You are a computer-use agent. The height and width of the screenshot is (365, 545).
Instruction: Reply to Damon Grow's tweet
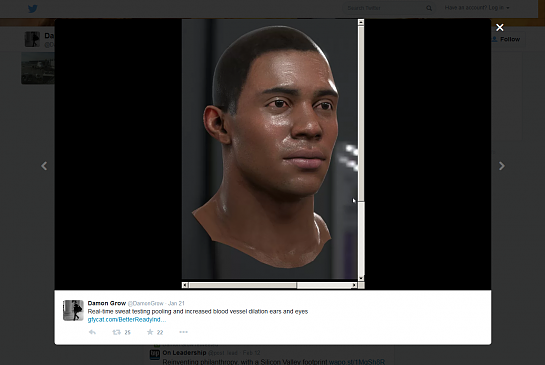click(92, 332)
